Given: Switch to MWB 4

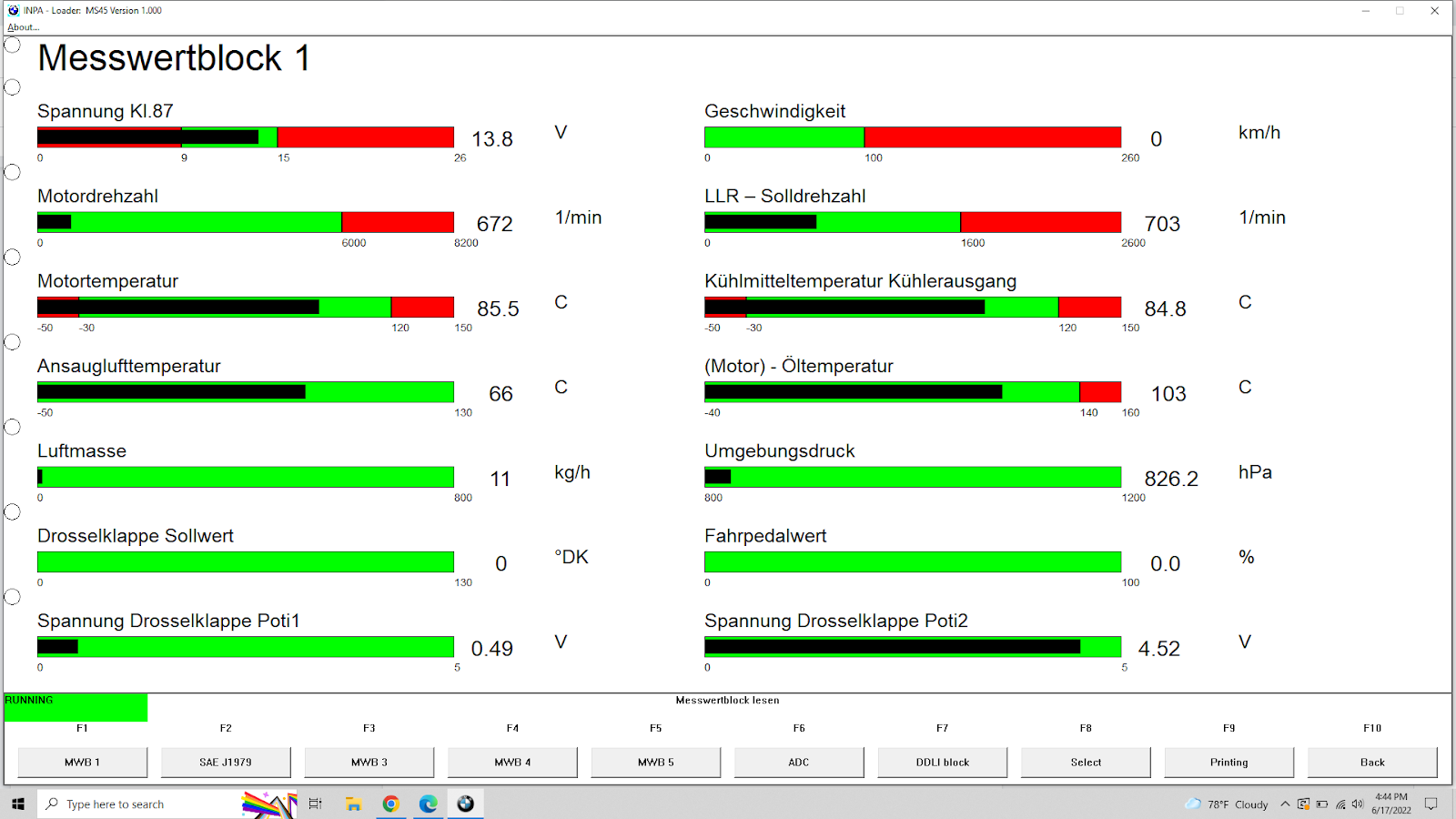Looking at the screenshot, I should [512, 763].
